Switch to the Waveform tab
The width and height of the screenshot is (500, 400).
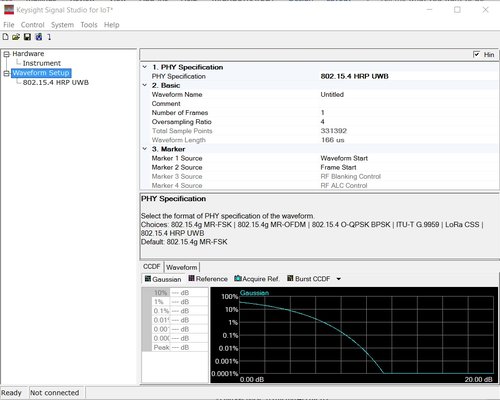(x=182, y=267)
